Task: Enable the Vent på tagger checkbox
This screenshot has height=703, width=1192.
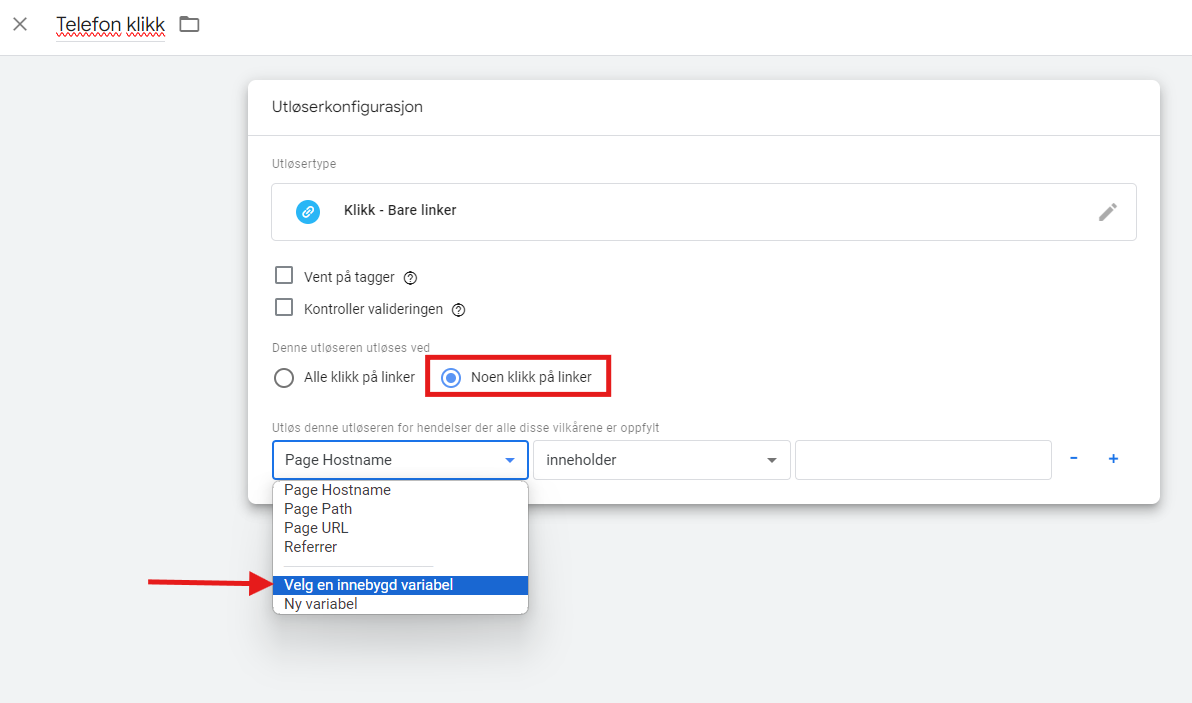Action: (x=284, y=276)
